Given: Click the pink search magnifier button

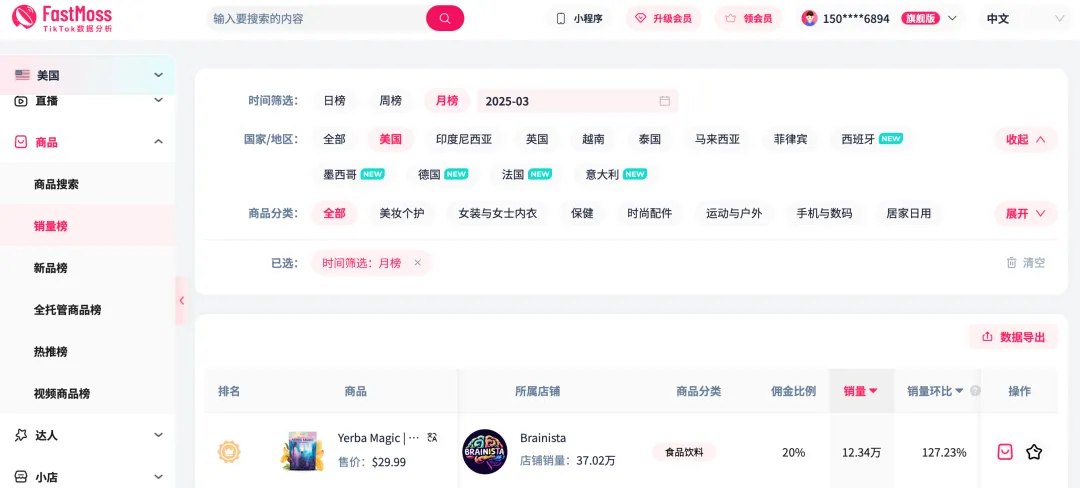Looking at the screenshot, I should (x=445, y=19).
